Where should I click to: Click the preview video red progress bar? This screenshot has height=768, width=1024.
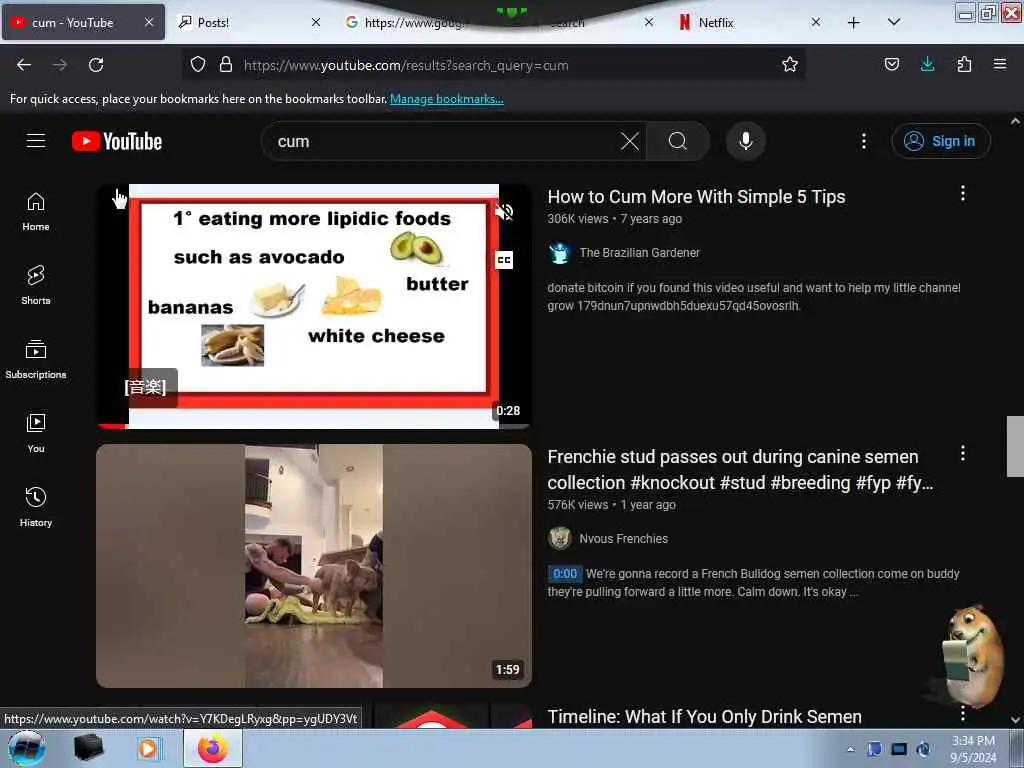click(x=112, y=426)
